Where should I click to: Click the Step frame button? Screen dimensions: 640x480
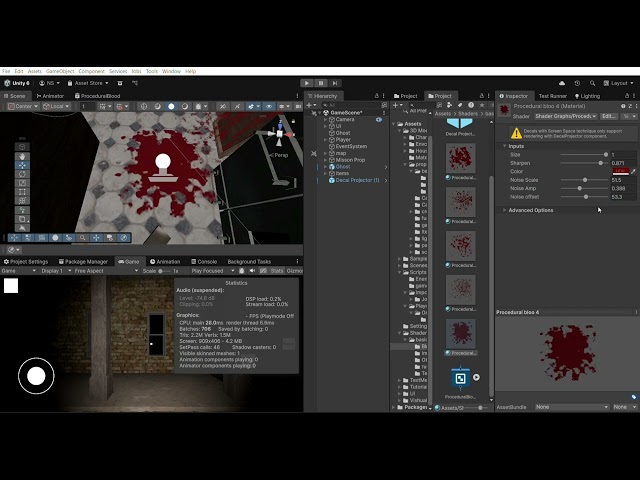point(335,83)
